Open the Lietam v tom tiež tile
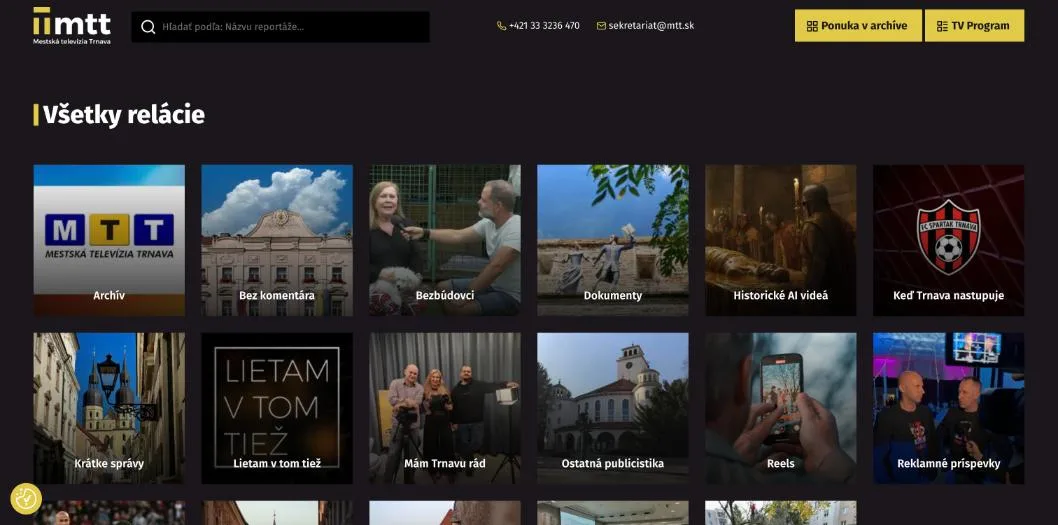 pyautogui.click(x=277, y=408)
